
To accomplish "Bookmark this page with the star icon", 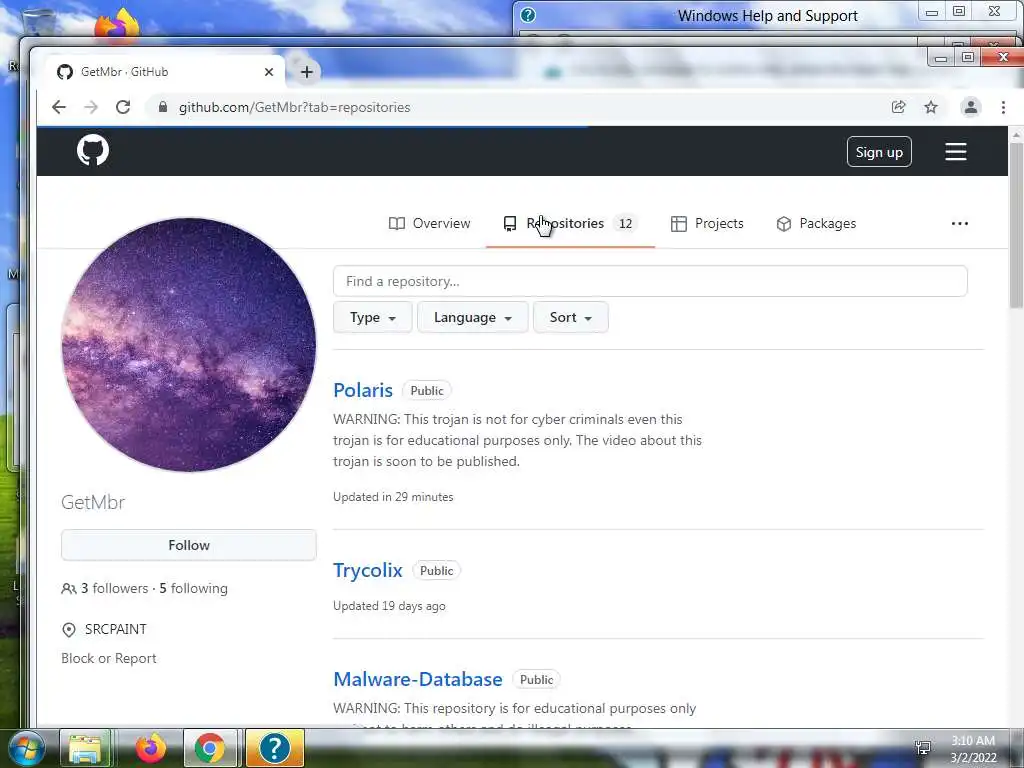I will [931, 107].
